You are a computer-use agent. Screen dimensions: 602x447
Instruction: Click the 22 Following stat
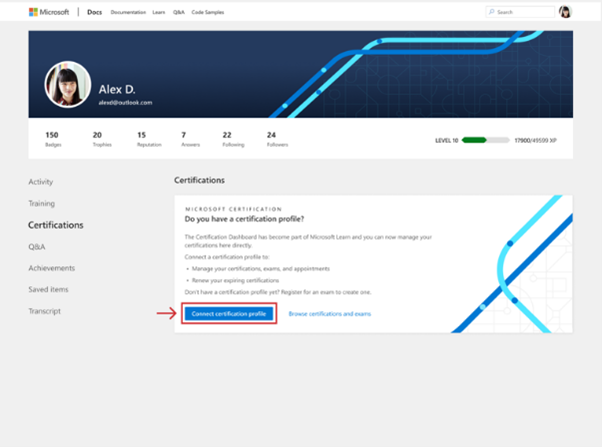click(233, 139)
